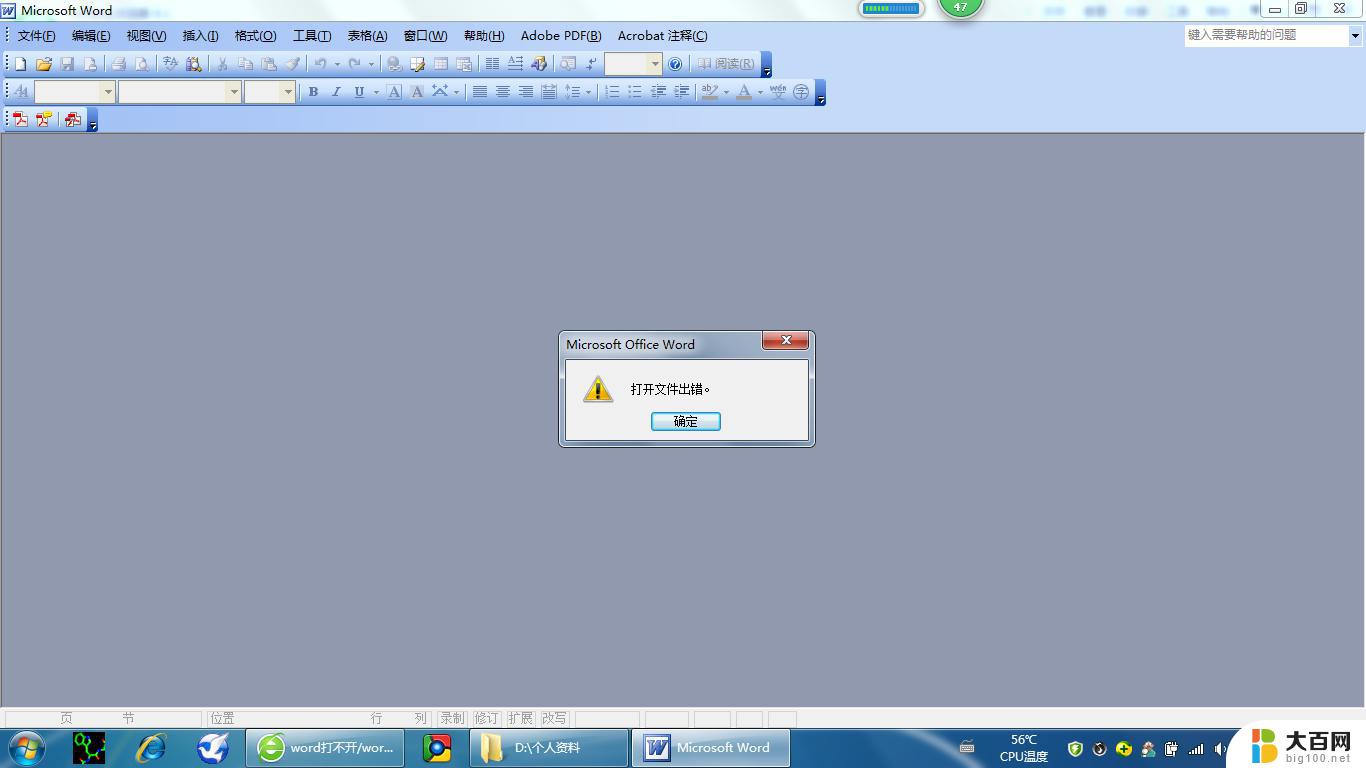Viewport: 1366px width, 768px height.
Task: Click the Format Painter brush icon
Action: tap(292, 64)
